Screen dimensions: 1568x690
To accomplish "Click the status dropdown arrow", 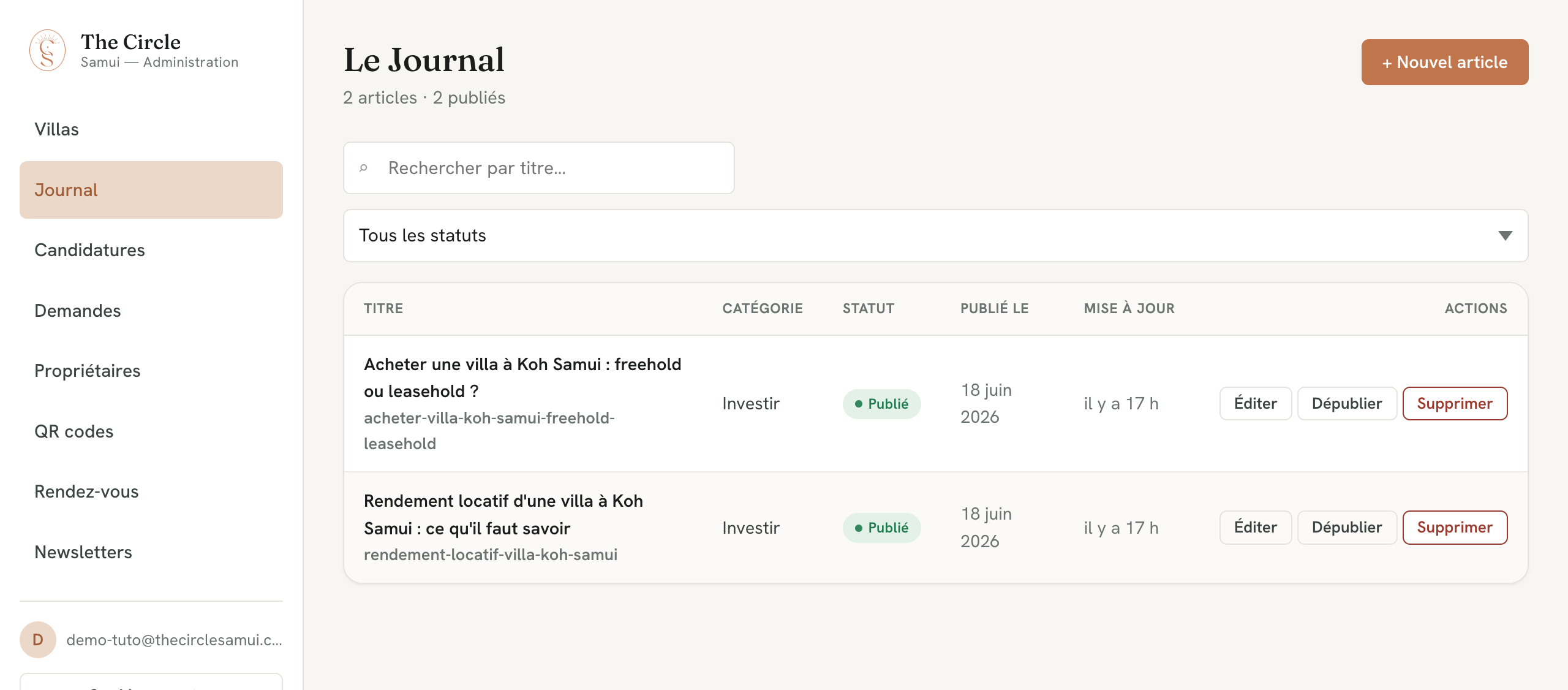I will tap(1505, 236).
